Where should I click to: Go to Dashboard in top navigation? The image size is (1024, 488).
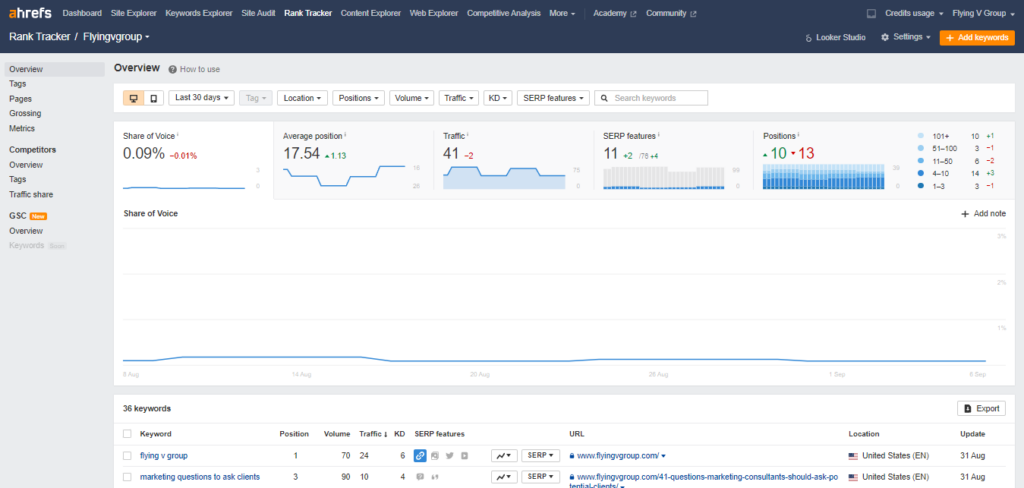click(82, 13)
